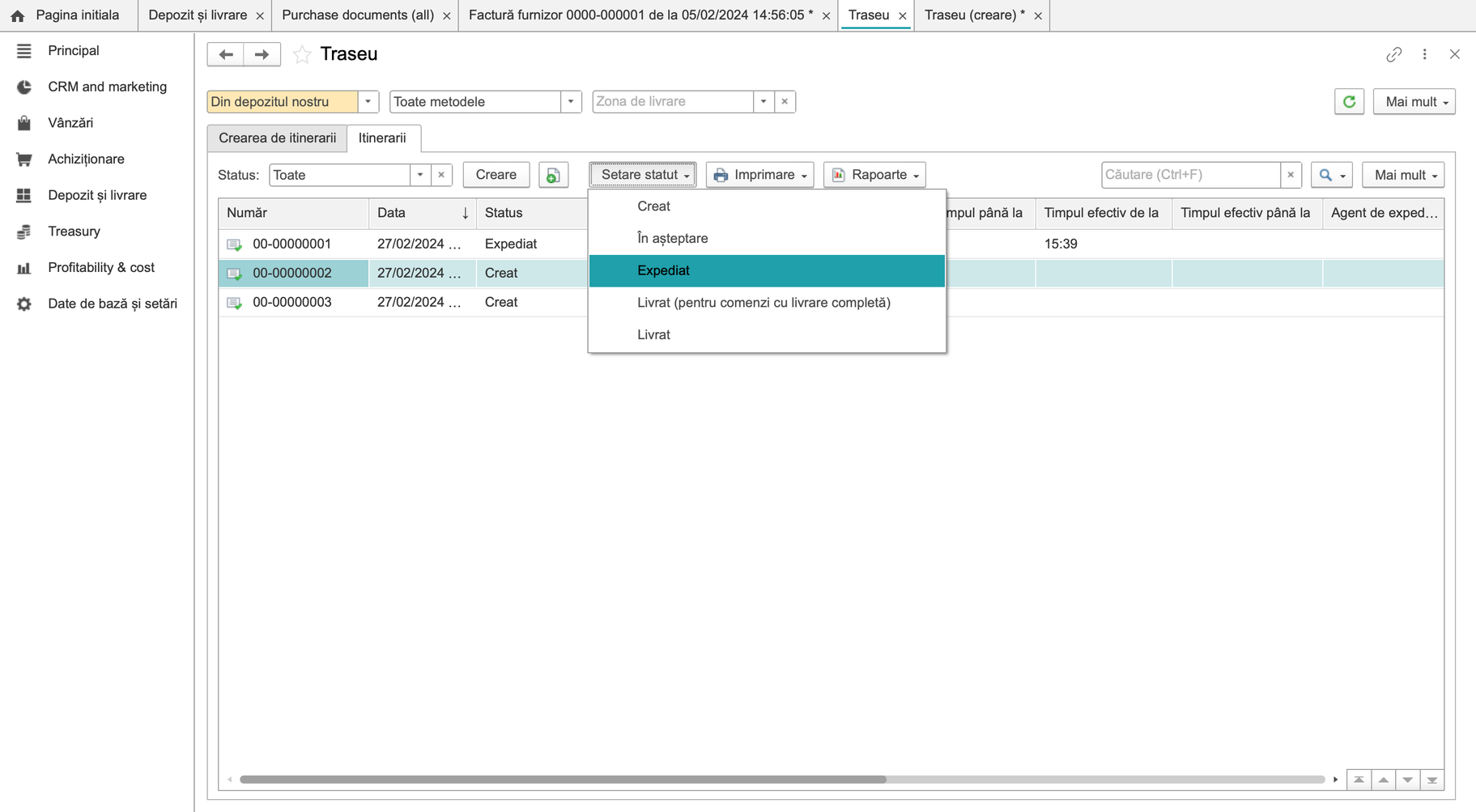The height and width of the screenshot is (812, 1476).
Task: Open the Treasury section
Action: (74, 232)
